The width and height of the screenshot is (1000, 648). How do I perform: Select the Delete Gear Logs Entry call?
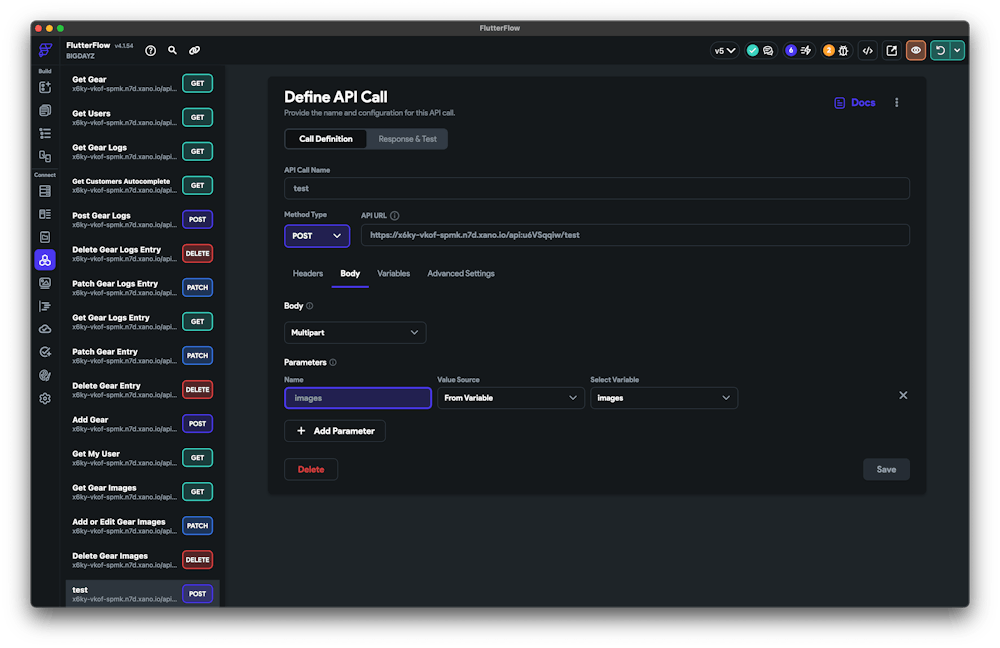click(x=142, y=254)
